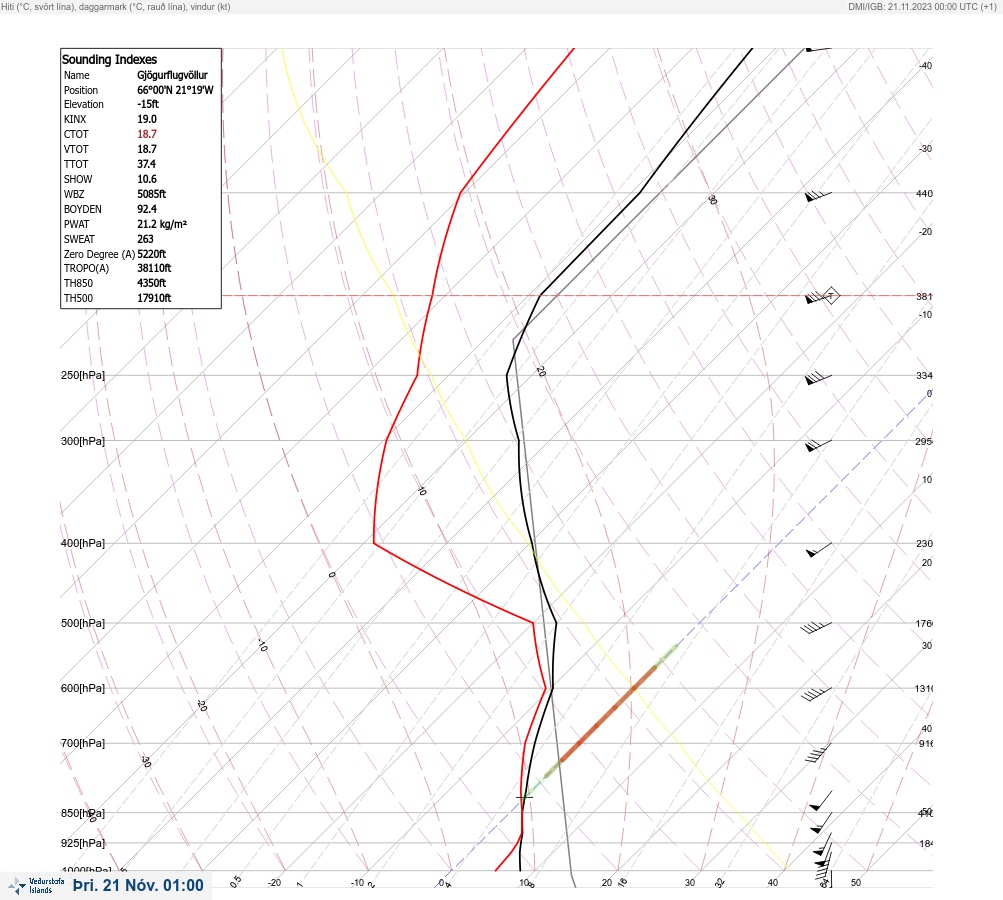Click the station name Gjögurflugvöllur
Image resolution: width=1003 pixels, height=900 pixels.
(x=172, y=75)
